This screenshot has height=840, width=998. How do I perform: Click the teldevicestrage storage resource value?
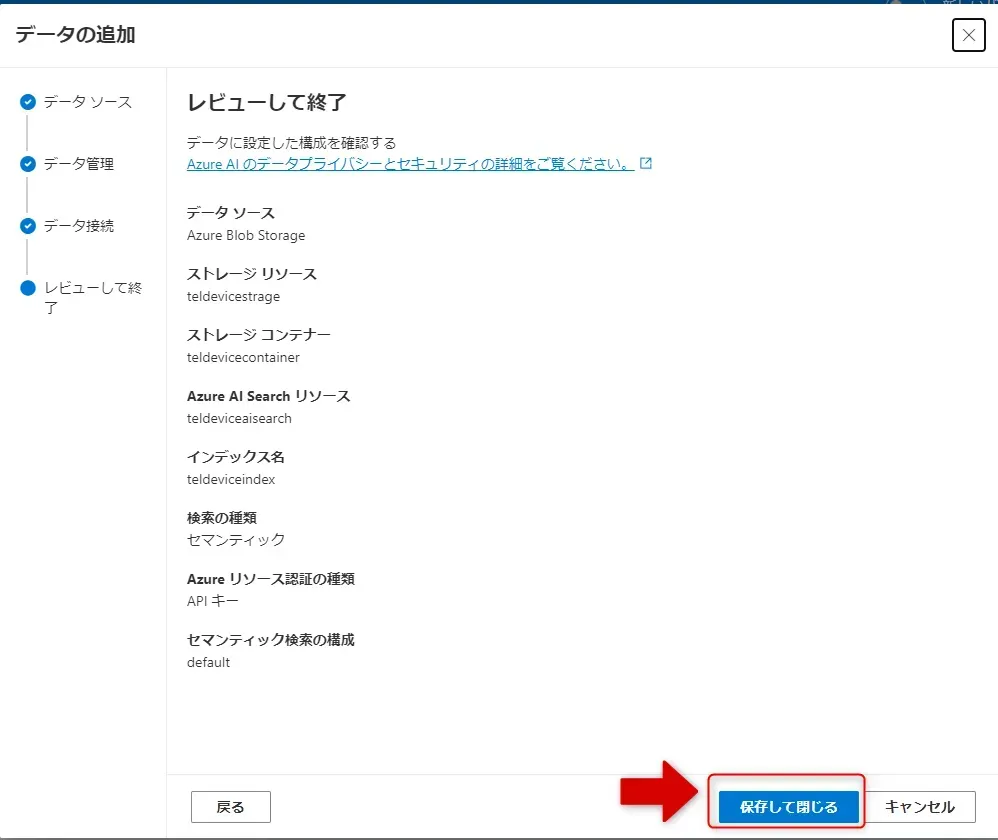click(233, 297)
